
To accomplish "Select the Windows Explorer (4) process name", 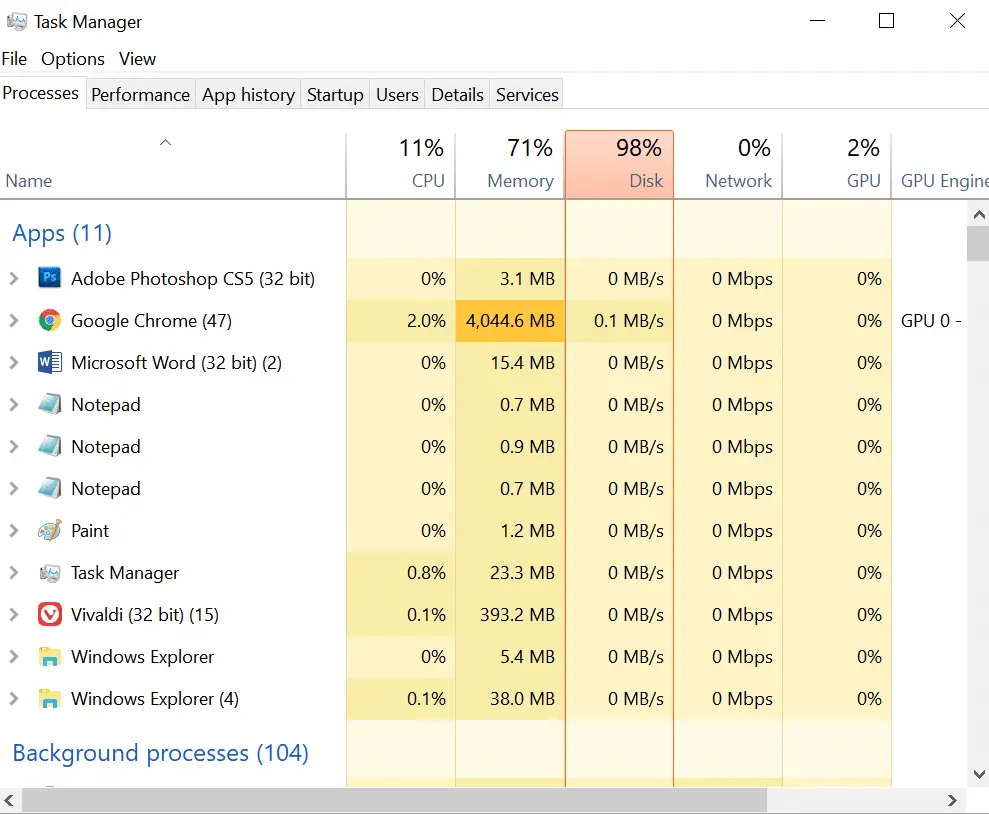I will click(x=155, y=699).
